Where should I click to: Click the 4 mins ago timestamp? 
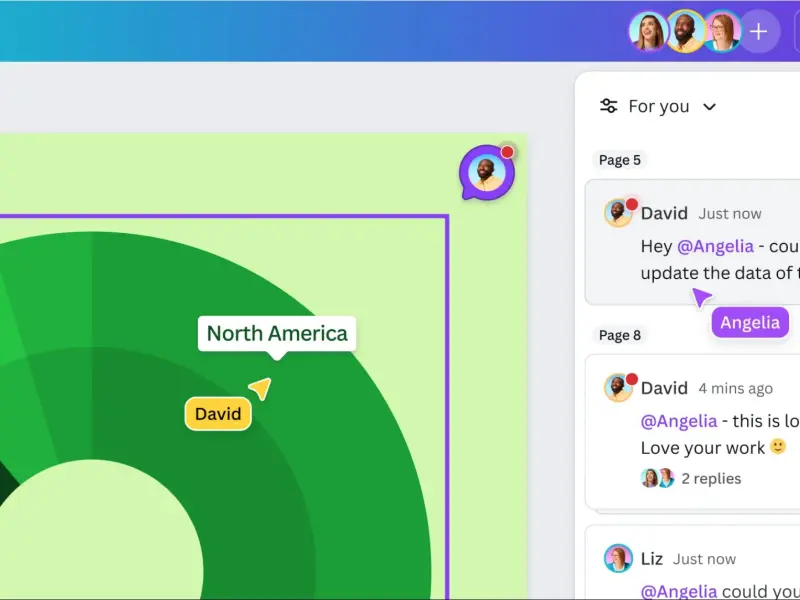(735, 388)
